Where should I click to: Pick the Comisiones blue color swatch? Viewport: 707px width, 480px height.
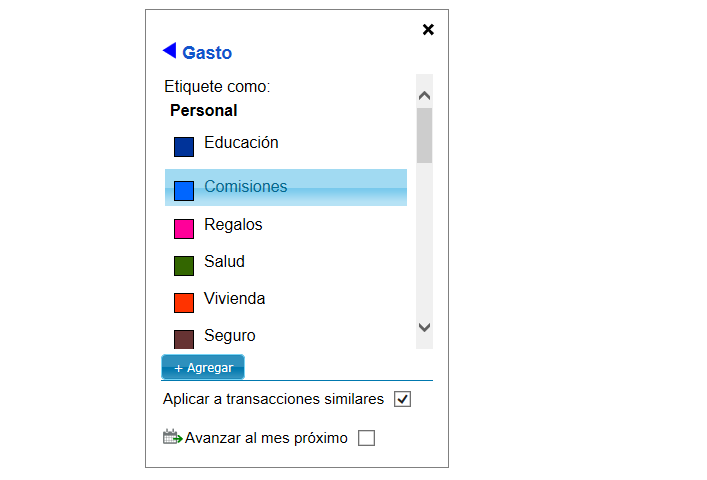(184, 190)
